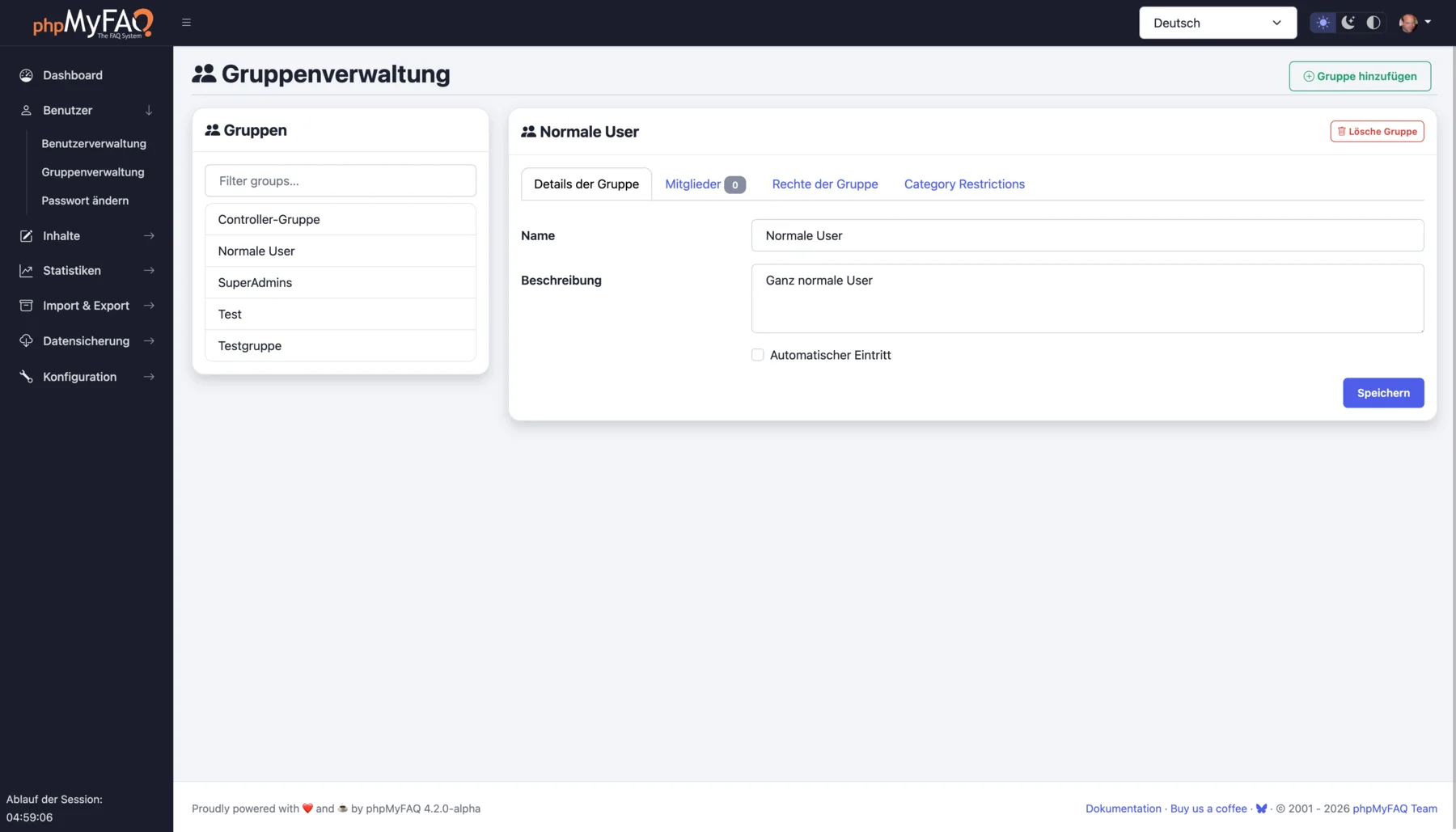Click the Bluesky butterfly footer icon
This screenshot has height=832, width=1456.
tap(1261, 809)
